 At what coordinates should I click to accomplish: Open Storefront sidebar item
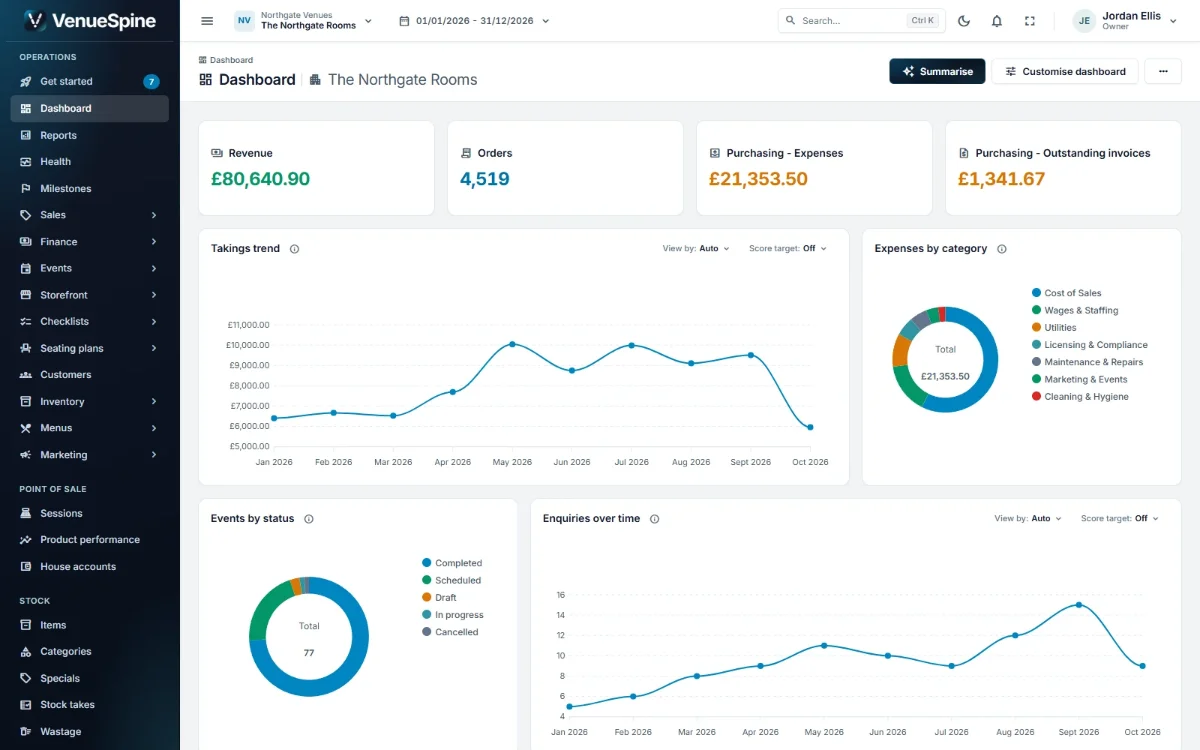tap(90, 295)
